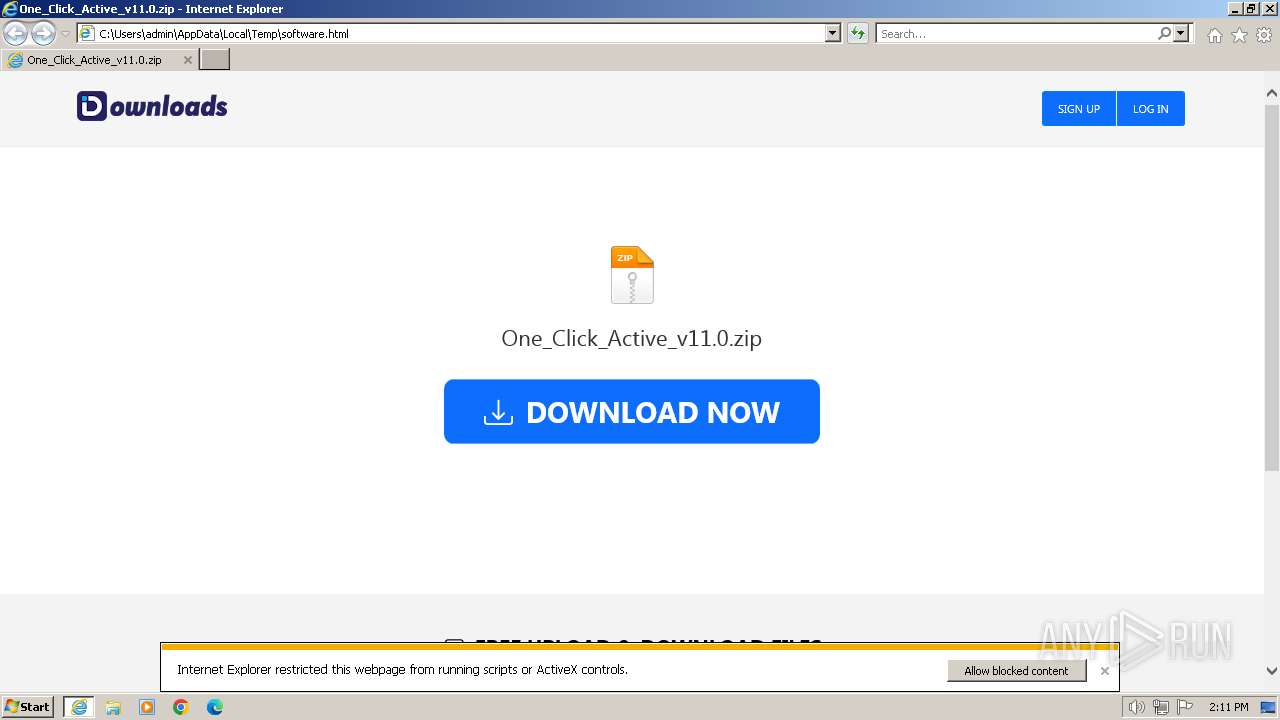Click the scrollbar up arrow
Screen dimensions: 1280x720
tap(1271, 94)
